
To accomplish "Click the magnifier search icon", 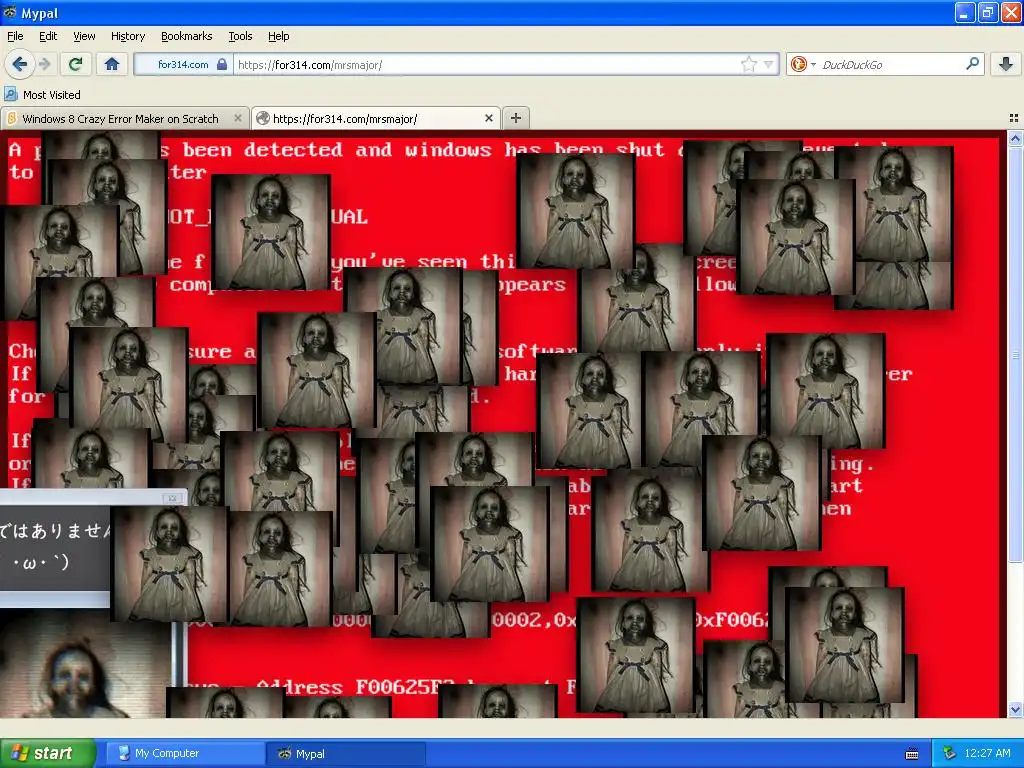I will point(972,63).
